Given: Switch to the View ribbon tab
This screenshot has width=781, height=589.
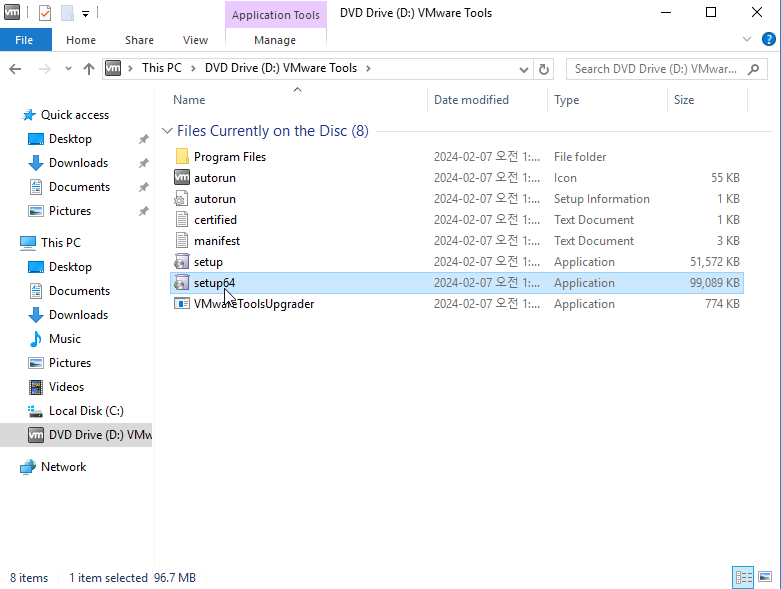Looking at the screenshot, I should pos(195,40).
